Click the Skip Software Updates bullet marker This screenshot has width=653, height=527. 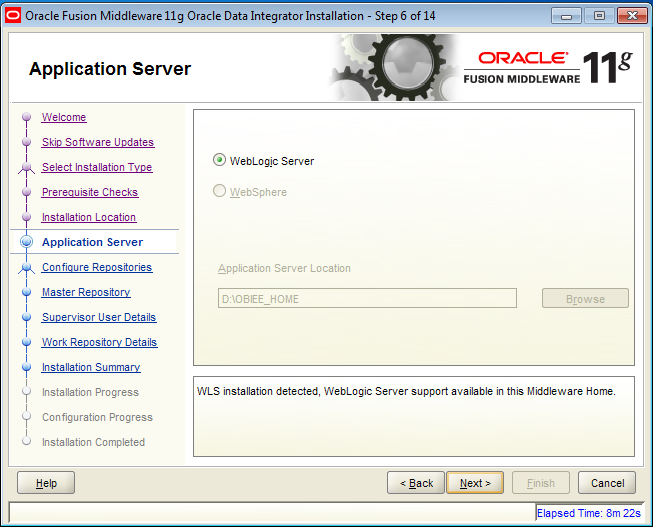click(x=26, y=142)
